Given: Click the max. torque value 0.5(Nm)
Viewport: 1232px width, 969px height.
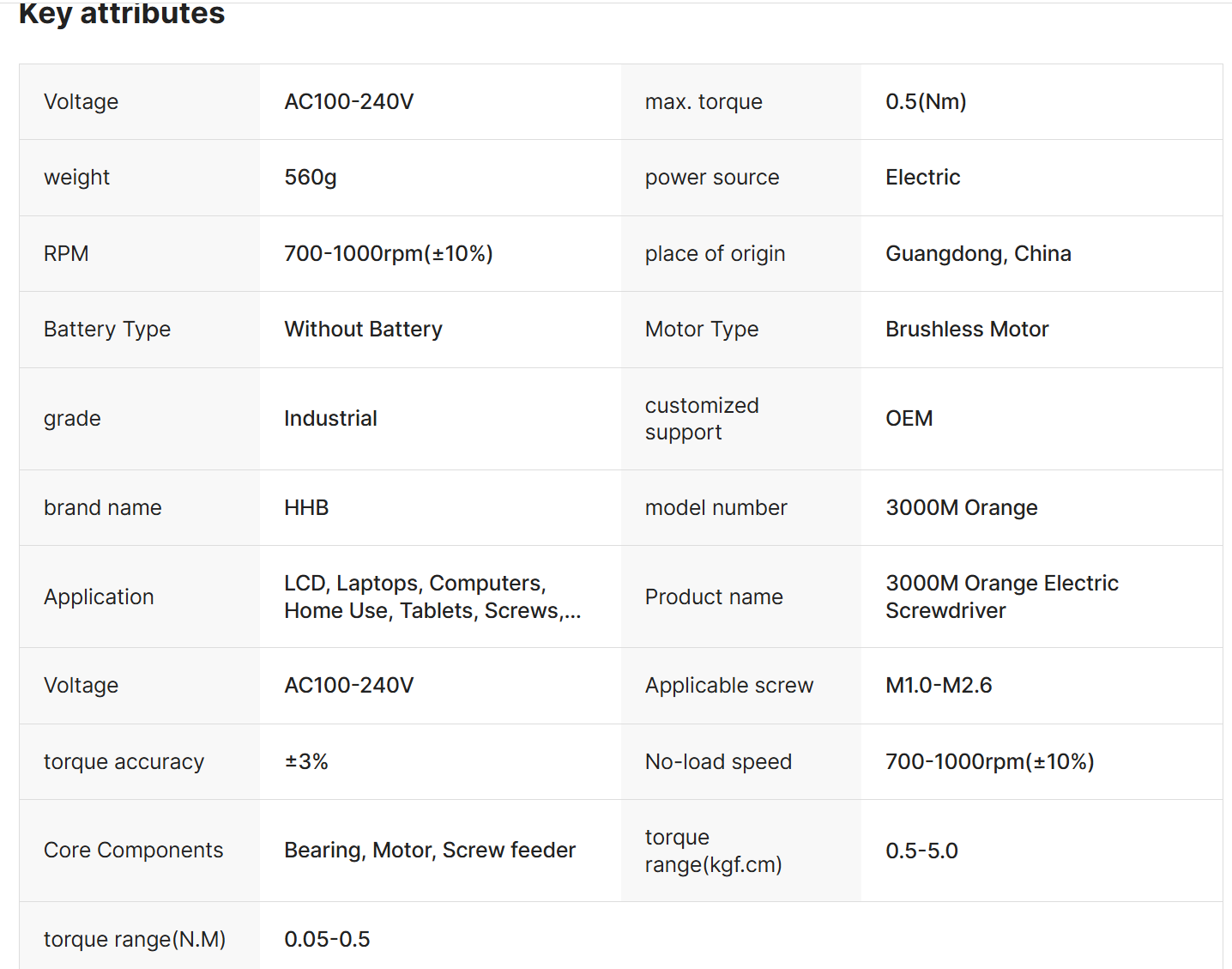Looking at the screenshot, I should [926, 101].
